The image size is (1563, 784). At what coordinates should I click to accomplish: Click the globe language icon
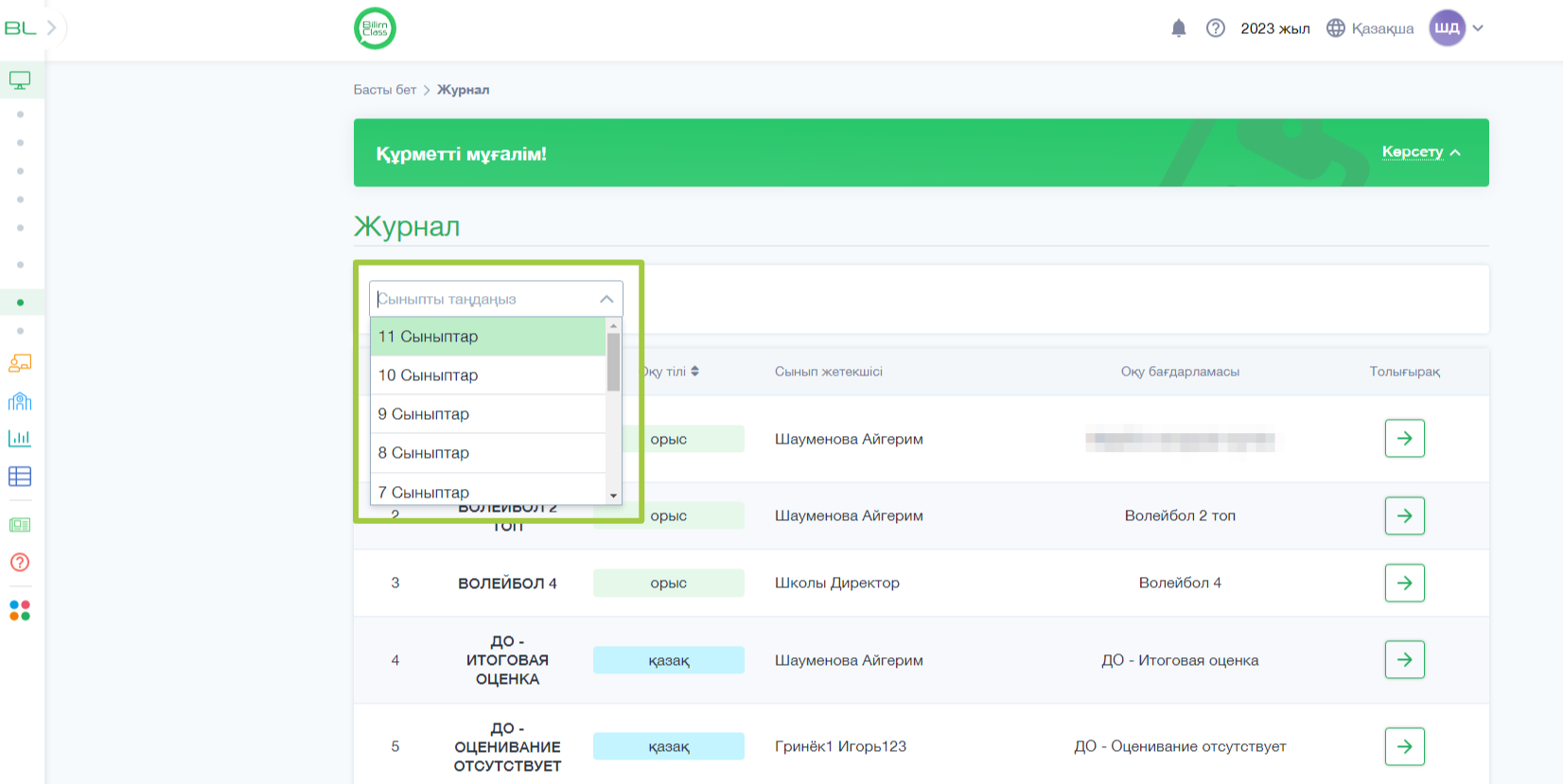coord(1336,28)
